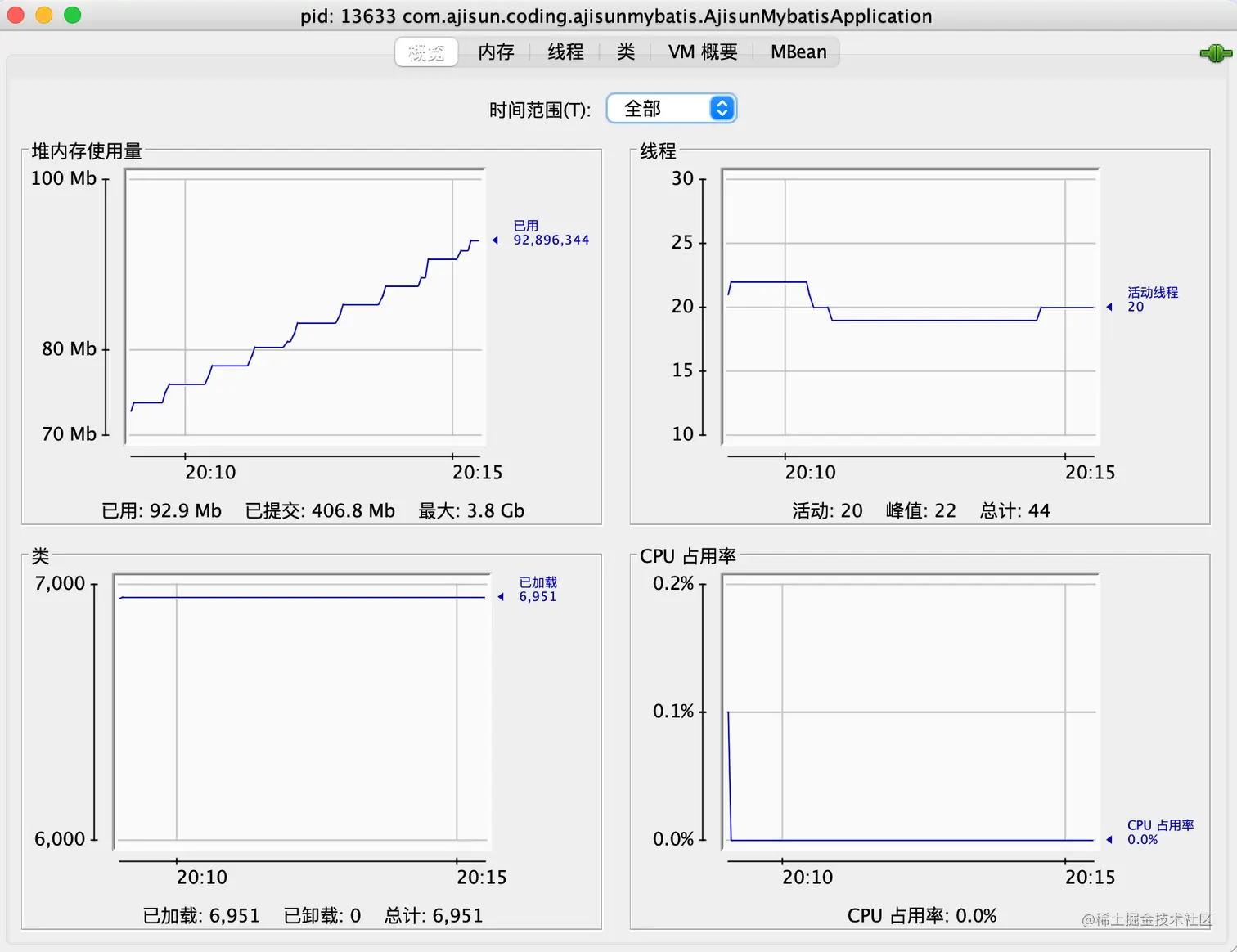Click the CPU 占用率: 0.0% summary text
The width and height of the screenshot is (1237, 952).
click(x=922, y=916)
